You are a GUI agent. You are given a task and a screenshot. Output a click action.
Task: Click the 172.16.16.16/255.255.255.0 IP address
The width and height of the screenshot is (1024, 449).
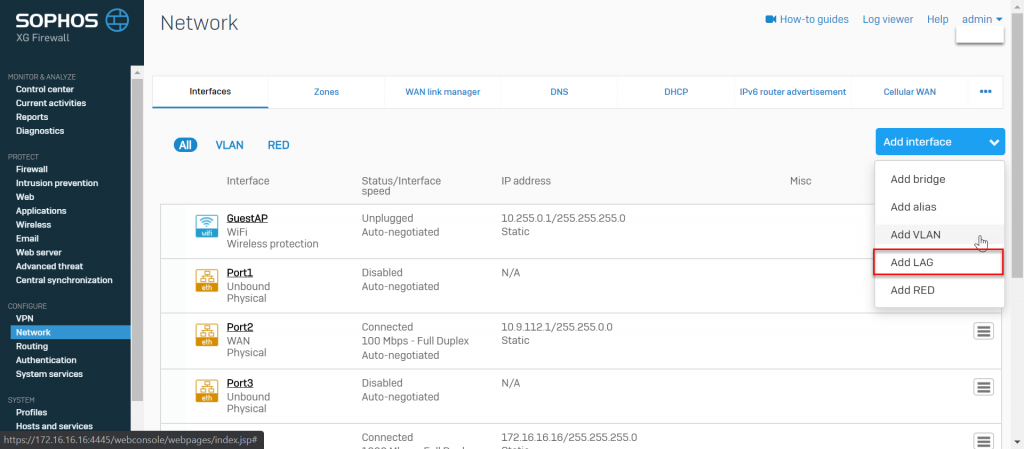tap(569, 437)
